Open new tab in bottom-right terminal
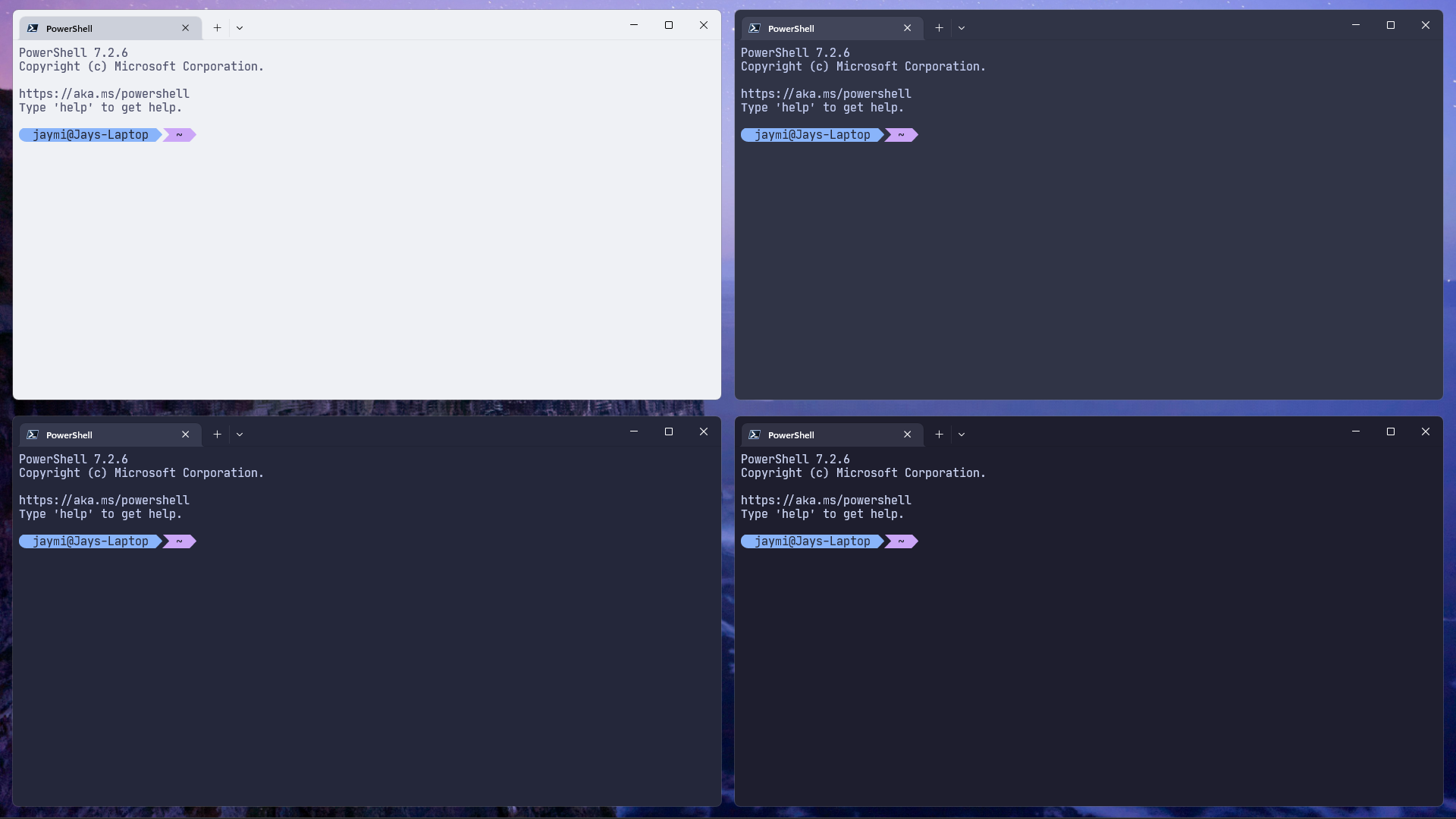 tap(939, 435)
